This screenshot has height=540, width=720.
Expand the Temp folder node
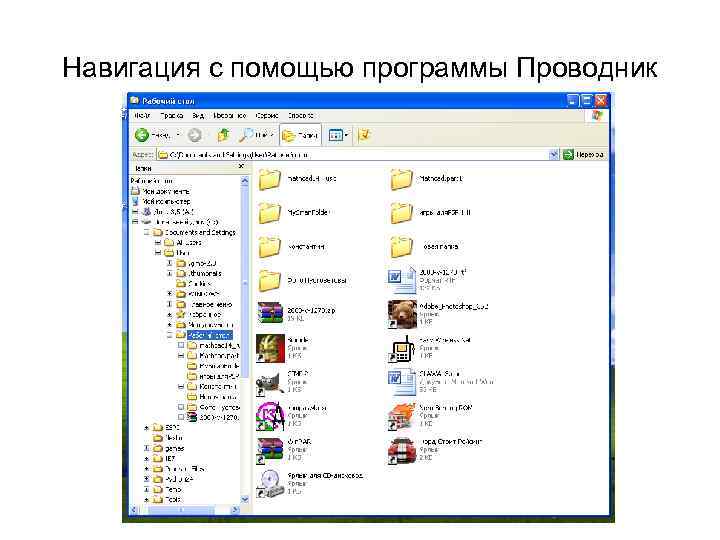tap(146, 489)
